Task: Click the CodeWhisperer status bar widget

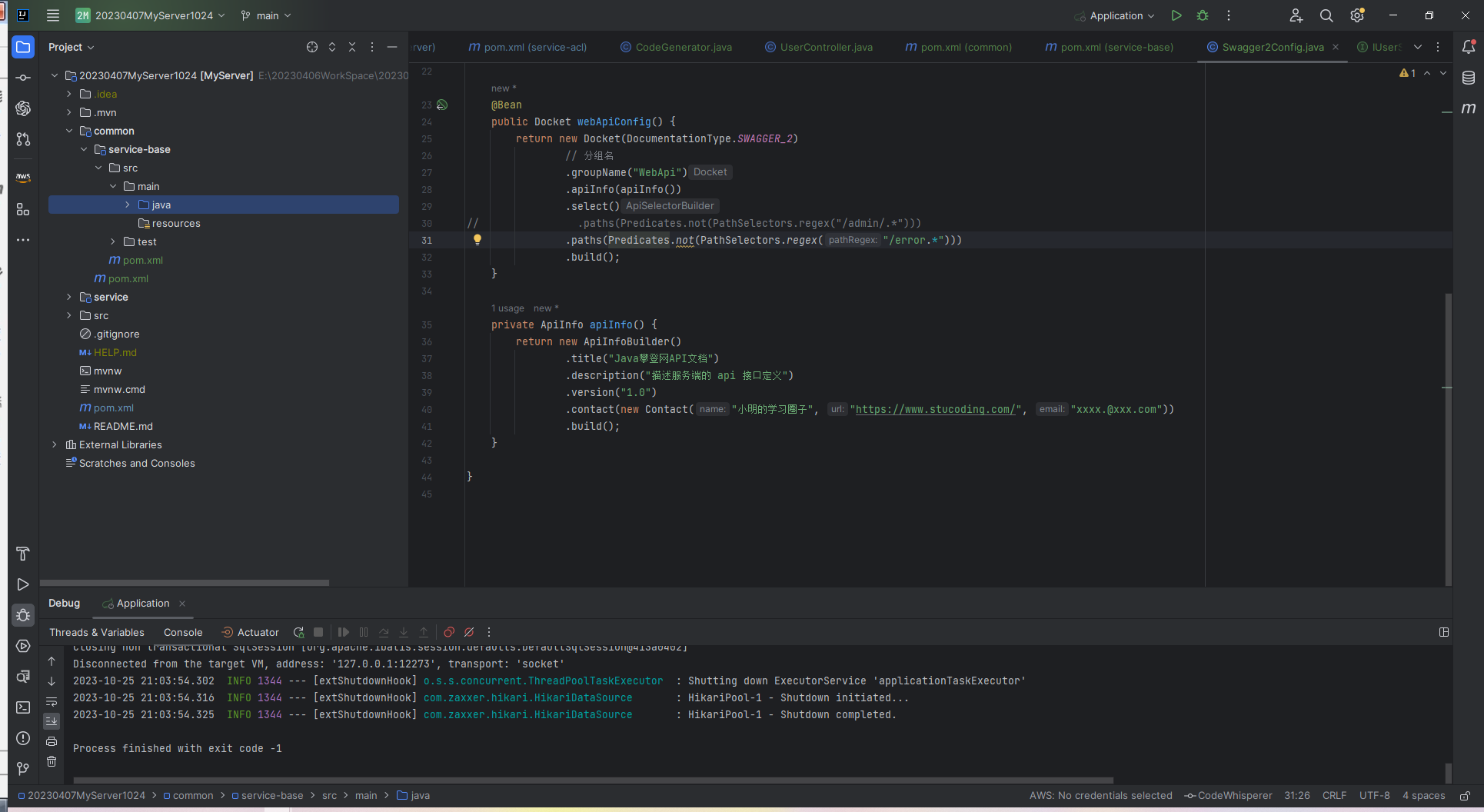Action: [1229, 796]
